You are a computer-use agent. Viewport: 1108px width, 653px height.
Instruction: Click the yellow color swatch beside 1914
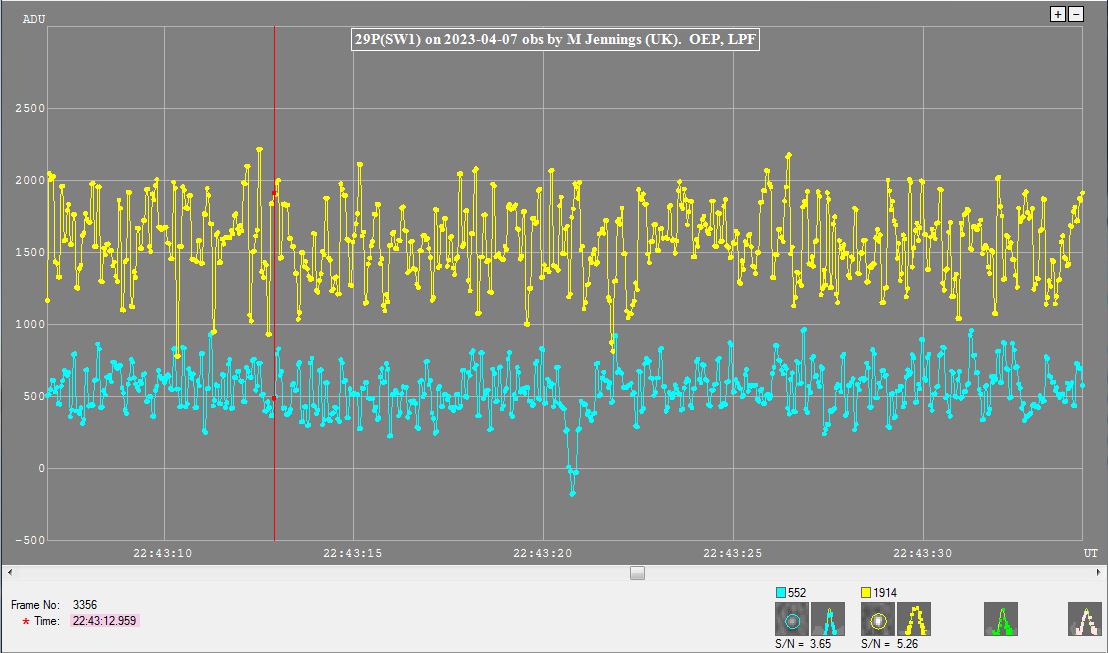point(867,593)
